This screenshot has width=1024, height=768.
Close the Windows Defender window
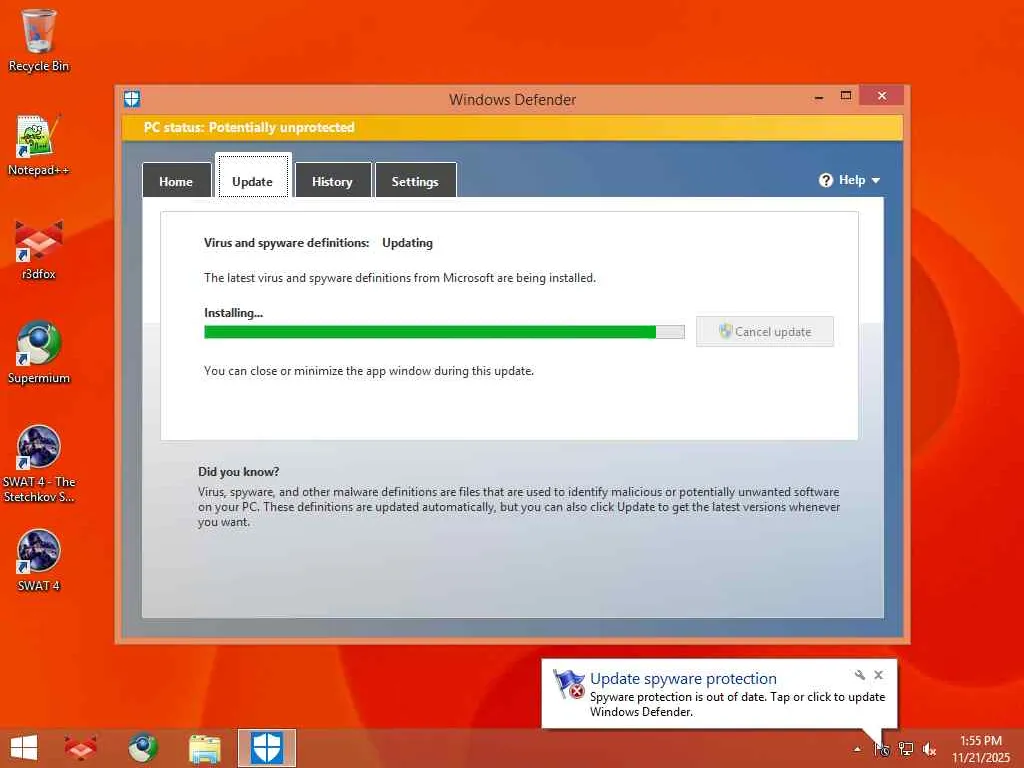(x=882, y=96)
